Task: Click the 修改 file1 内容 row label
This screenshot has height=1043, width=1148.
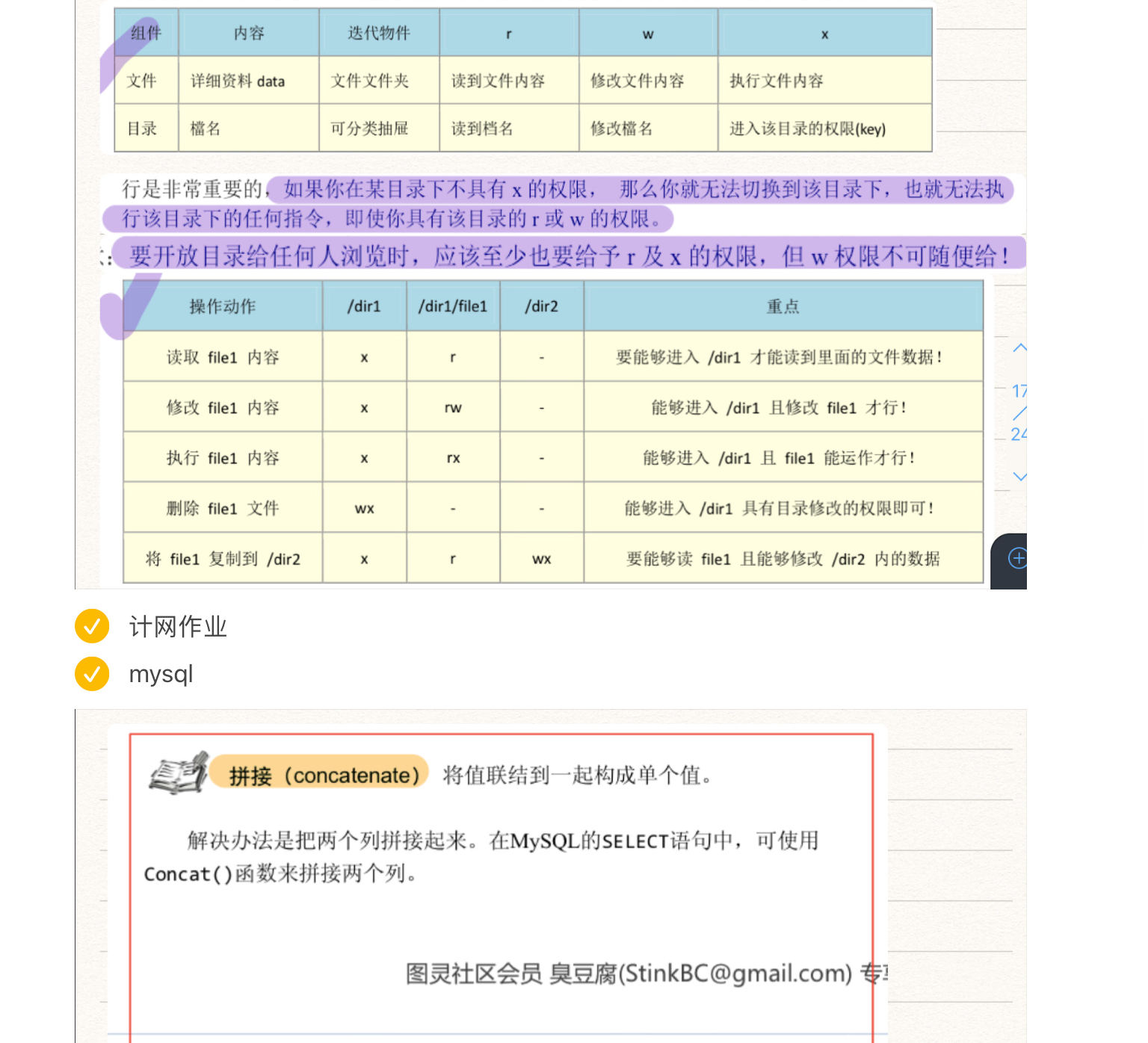Action: (223, 408)
